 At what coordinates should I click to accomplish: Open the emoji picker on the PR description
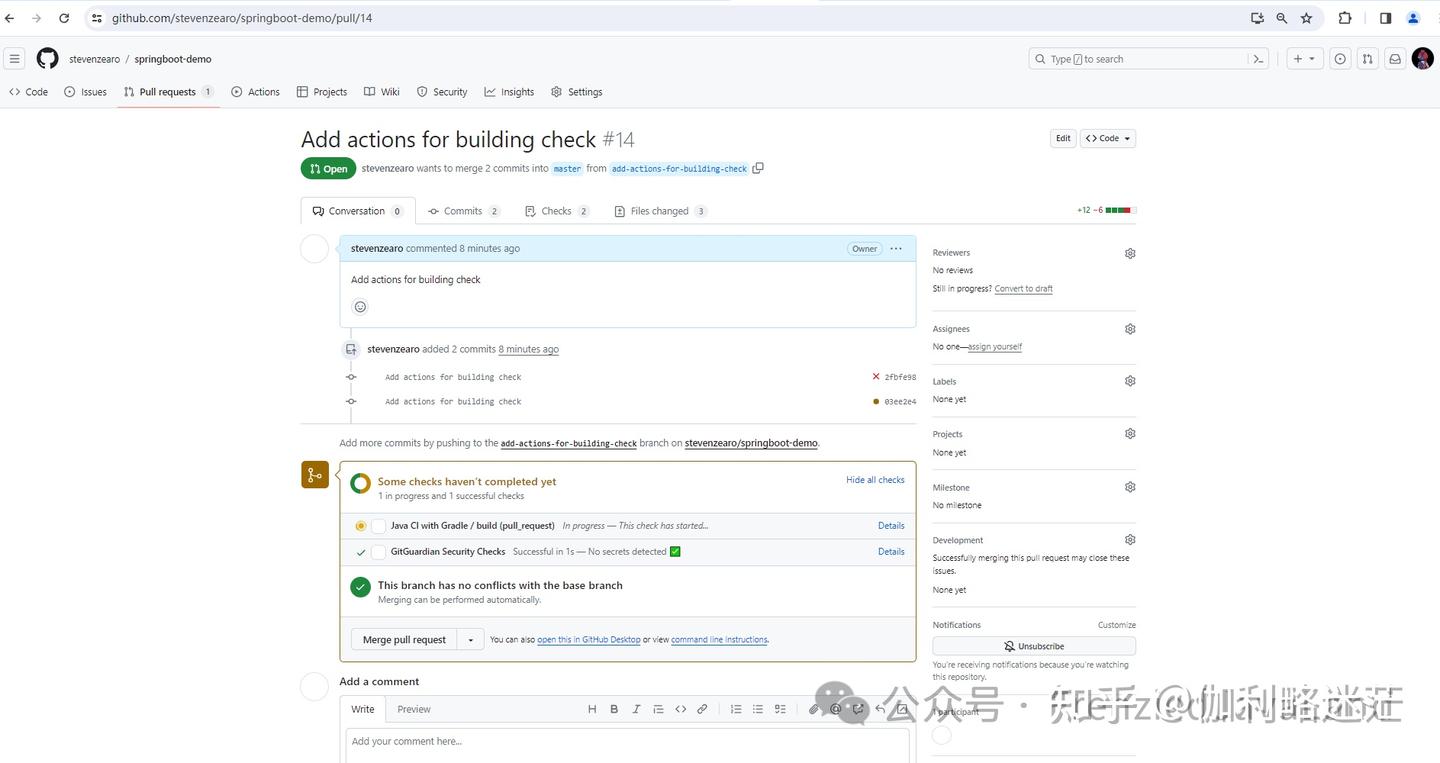360,306
